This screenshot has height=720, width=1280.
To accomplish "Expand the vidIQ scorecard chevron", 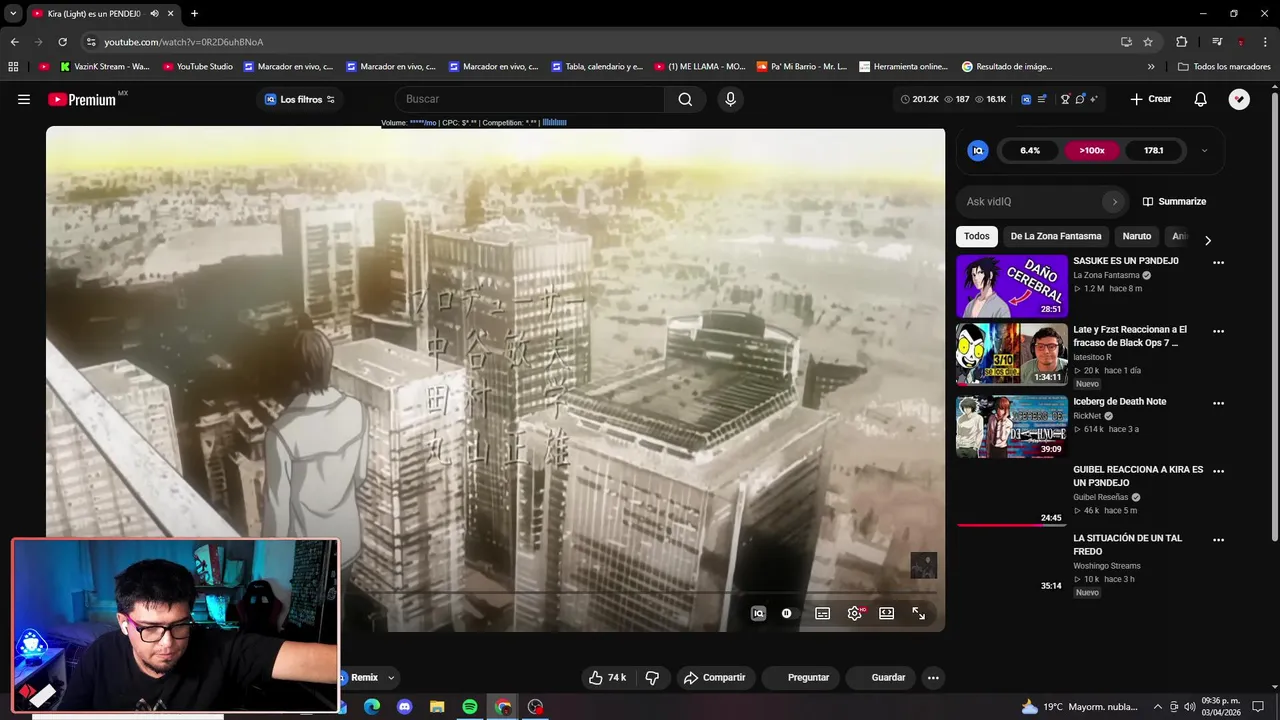I will (1204, 151).
